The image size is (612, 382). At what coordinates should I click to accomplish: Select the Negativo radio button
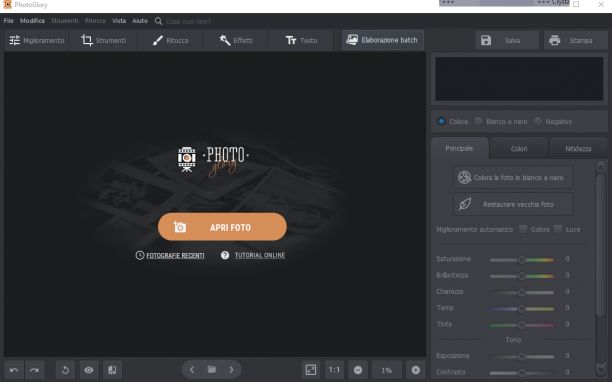(x=538, y=121)
